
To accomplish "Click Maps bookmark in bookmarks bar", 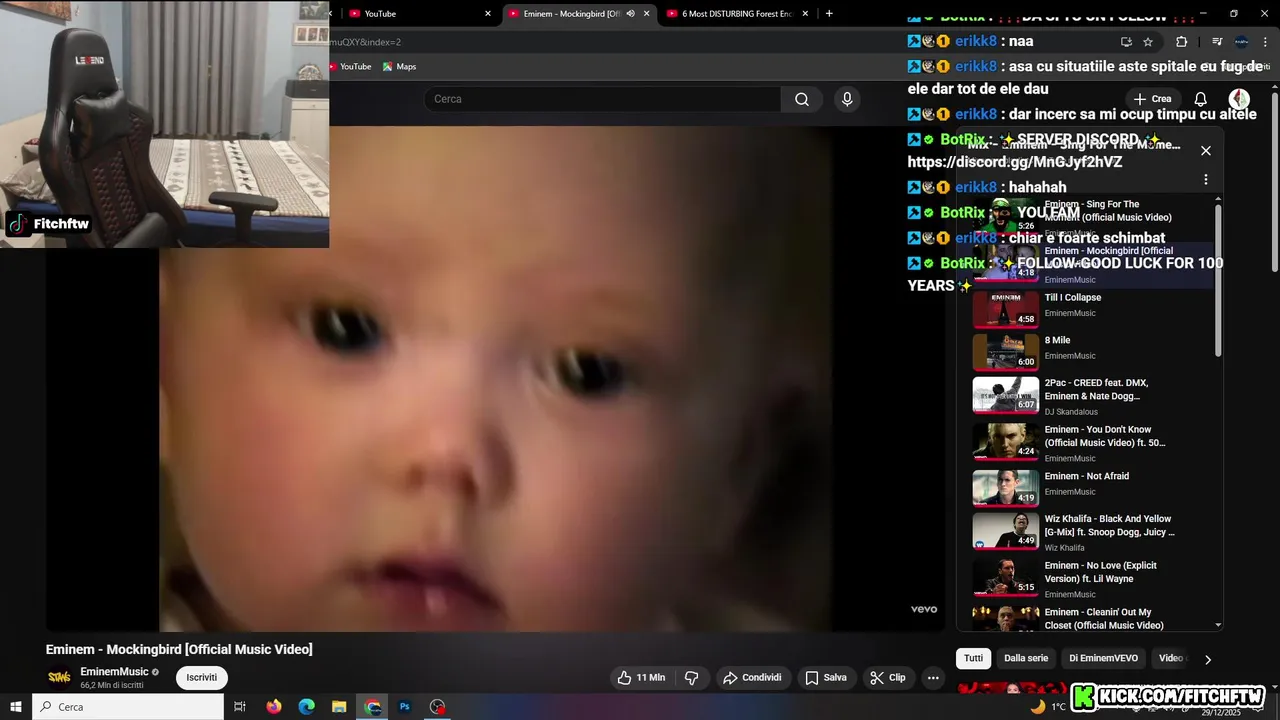I will 398,66.
